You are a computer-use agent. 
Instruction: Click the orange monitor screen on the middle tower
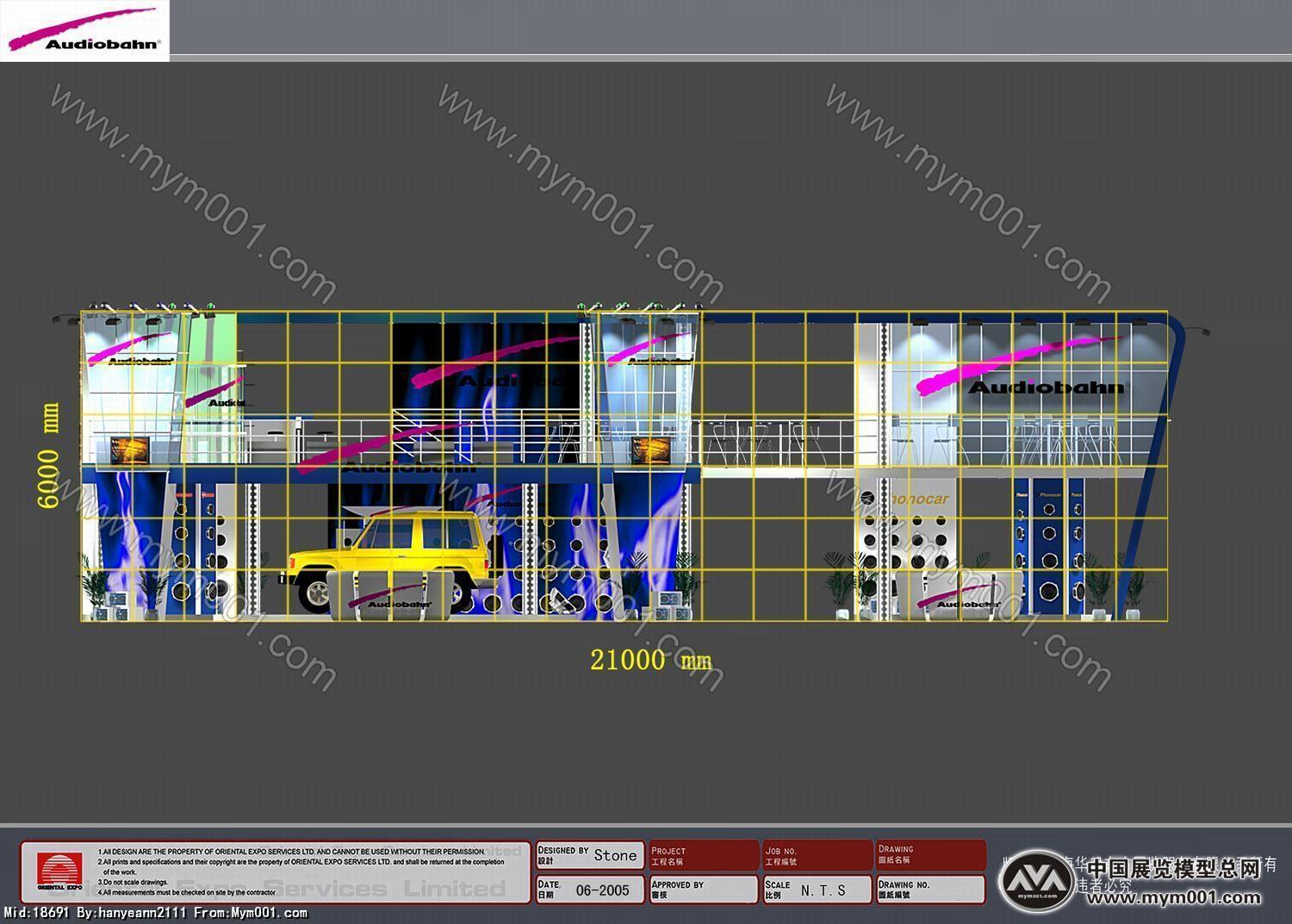click(652, 450)
